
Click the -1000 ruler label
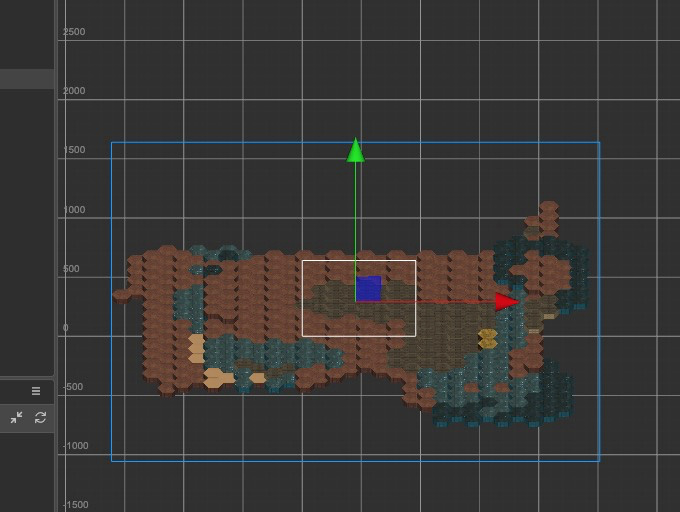pyautogui.click(x=75, y=445)
